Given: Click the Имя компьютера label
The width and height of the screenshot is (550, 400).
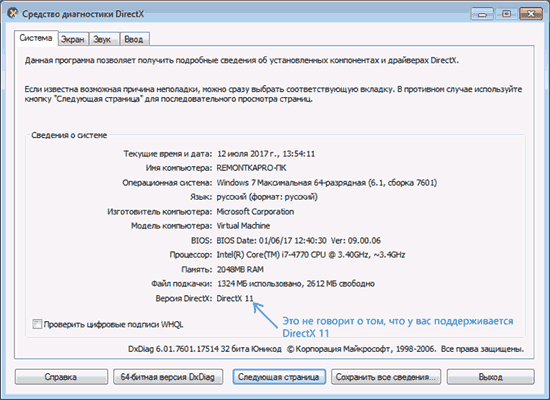Looking at the screenshot, I should tap(179, 168).
